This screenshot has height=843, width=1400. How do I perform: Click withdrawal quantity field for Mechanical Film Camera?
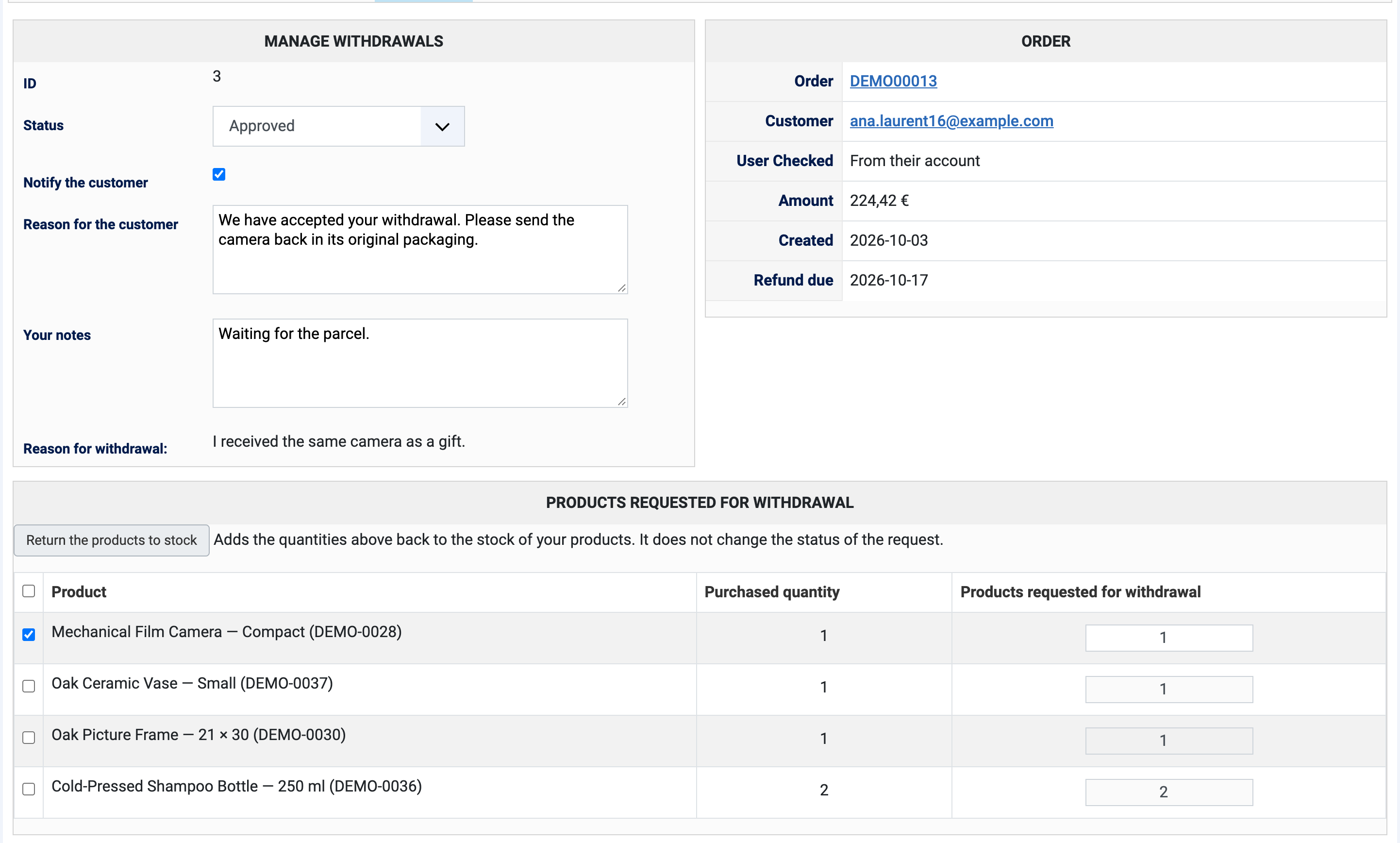1169,638
